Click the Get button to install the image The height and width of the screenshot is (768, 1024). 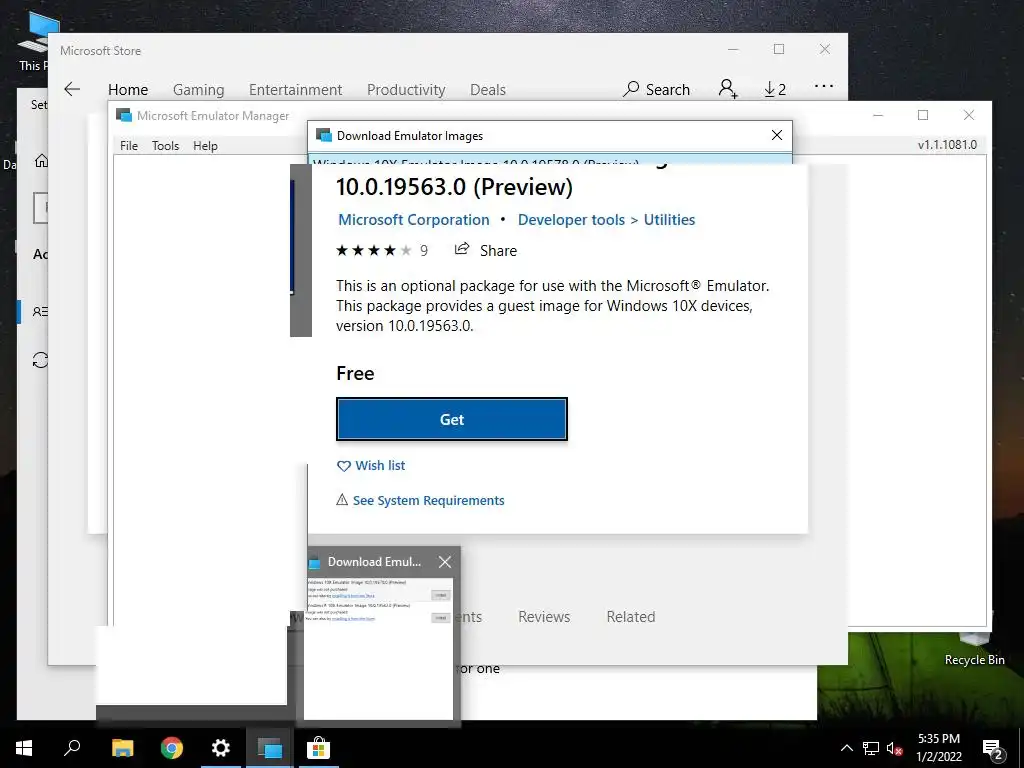(451, 419)
